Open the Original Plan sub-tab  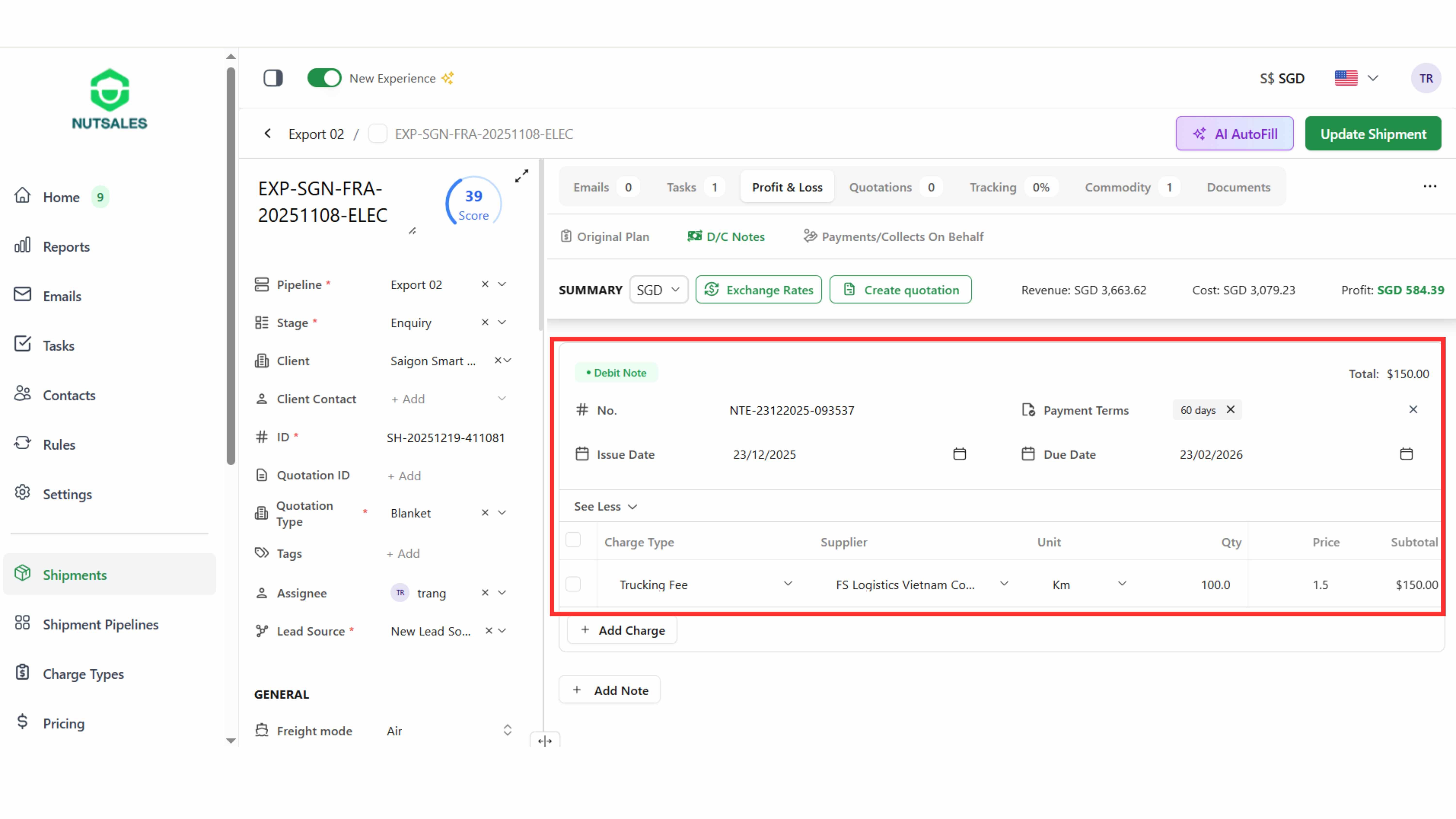point(605,237)
